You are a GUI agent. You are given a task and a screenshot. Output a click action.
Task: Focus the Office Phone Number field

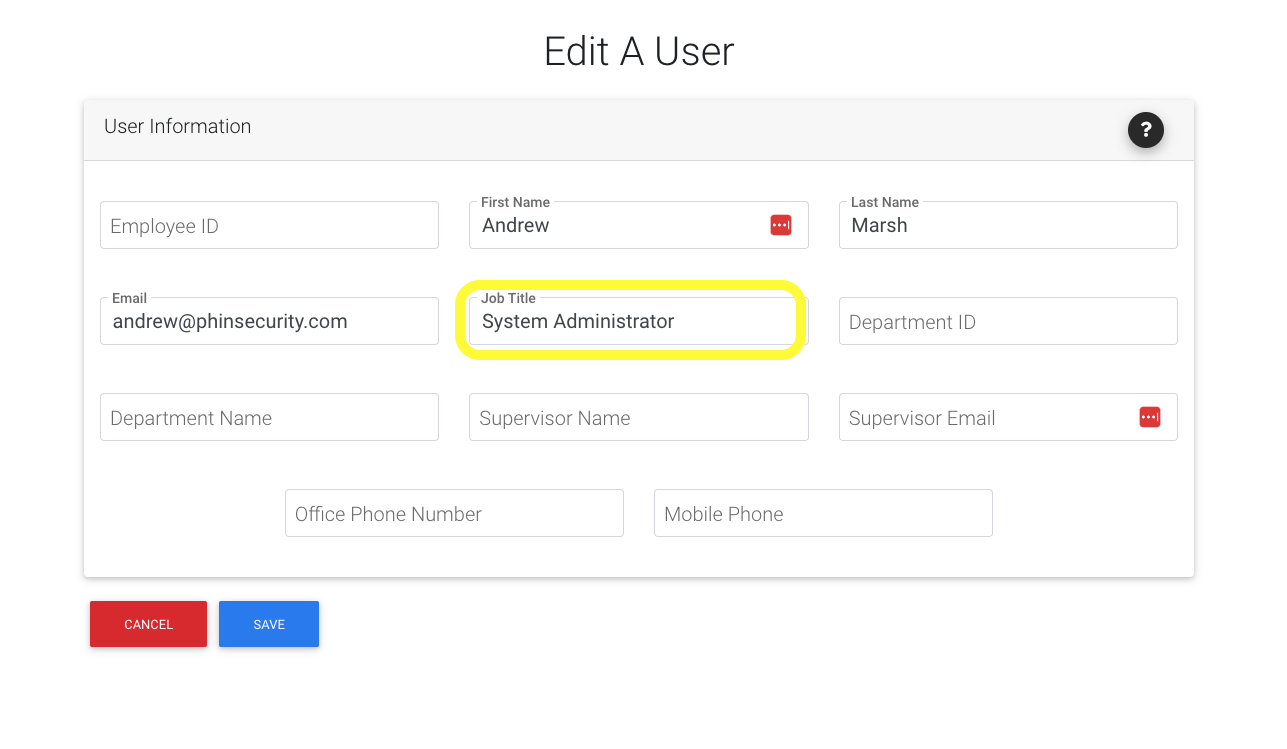tap(454, 513)
